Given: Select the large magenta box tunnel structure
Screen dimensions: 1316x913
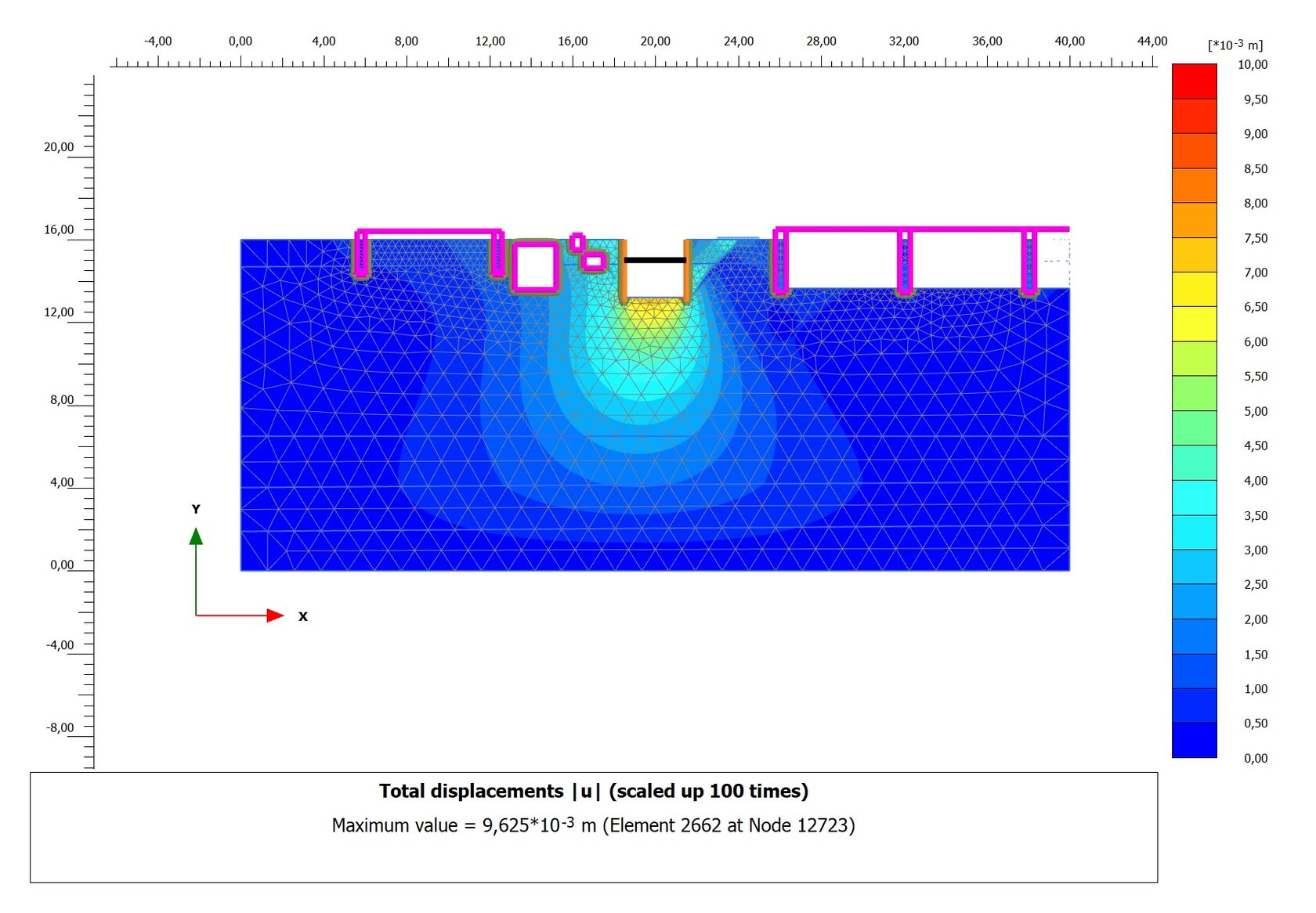Looking at the screenshot, I should [535, 266].
